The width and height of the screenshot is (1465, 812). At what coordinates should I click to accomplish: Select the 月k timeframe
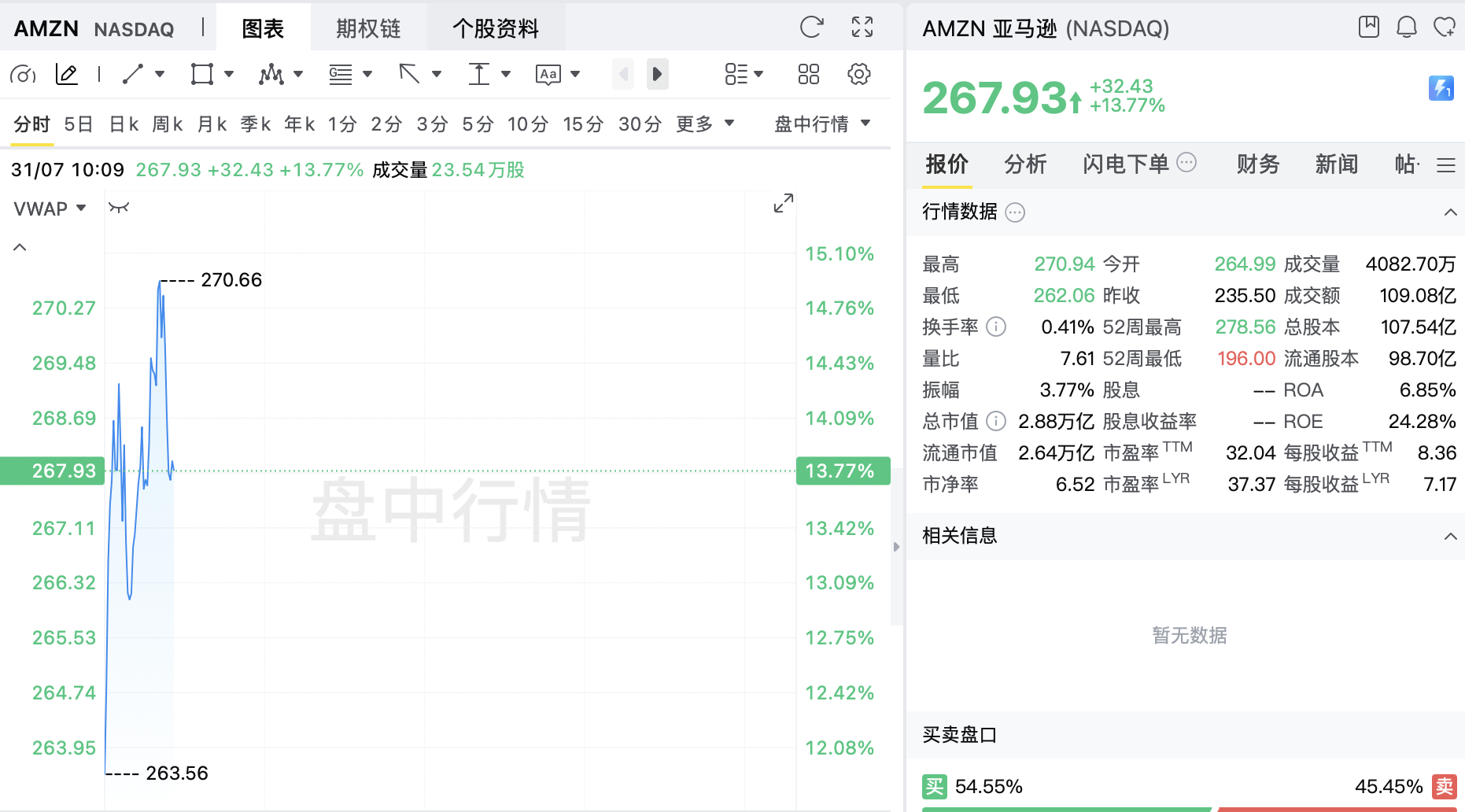pos(212,124)
